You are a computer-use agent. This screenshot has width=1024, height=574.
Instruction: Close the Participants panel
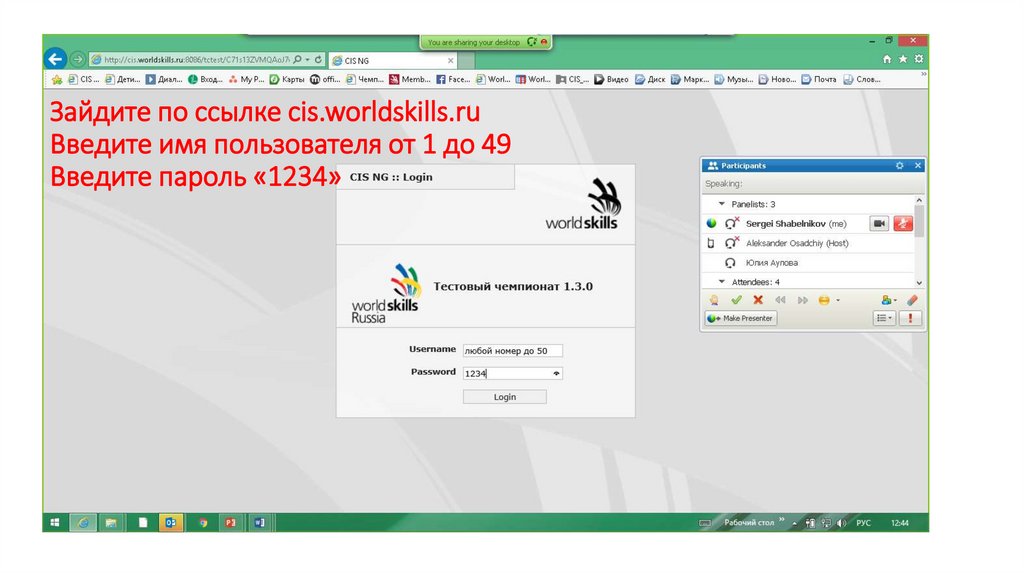(918, 166)
